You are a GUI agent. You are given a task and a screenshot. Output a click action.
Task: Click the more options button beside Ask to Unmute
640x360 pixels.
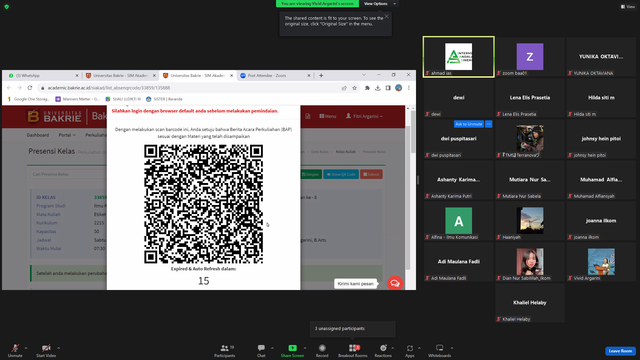click(x=489, y=124)
